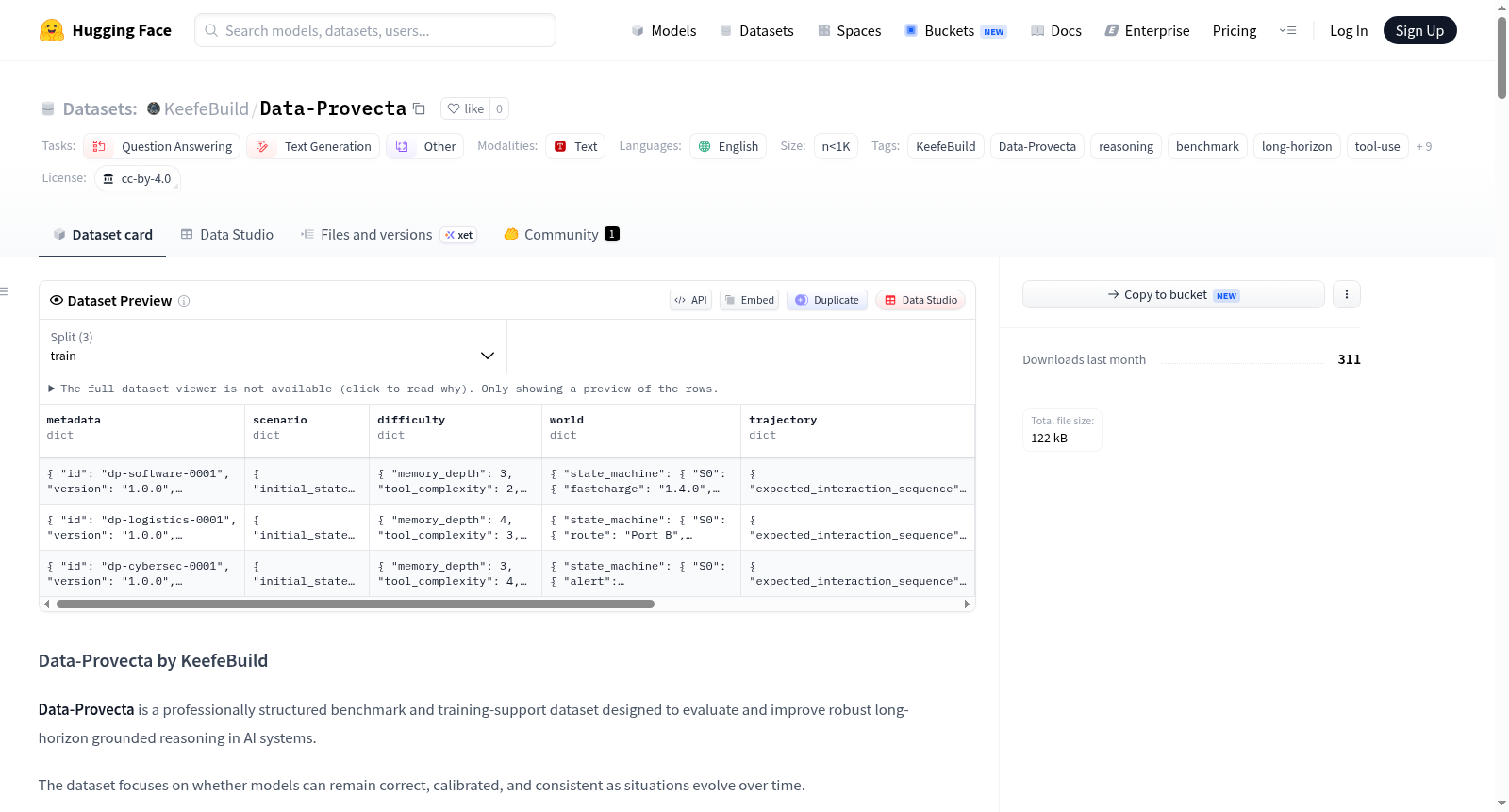Open the KeefeBuild author link

(x=207, y=108)
